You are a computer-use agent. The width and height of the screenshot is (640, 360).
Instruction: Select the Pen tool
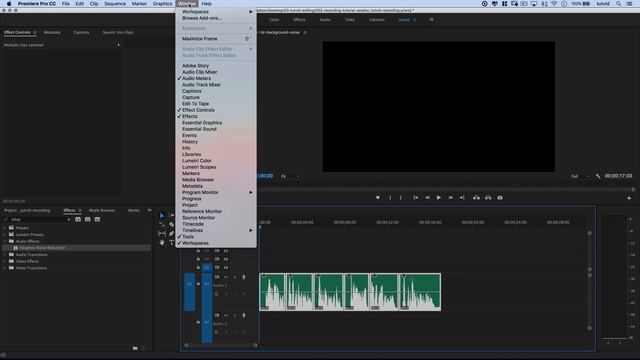[171, 233]
